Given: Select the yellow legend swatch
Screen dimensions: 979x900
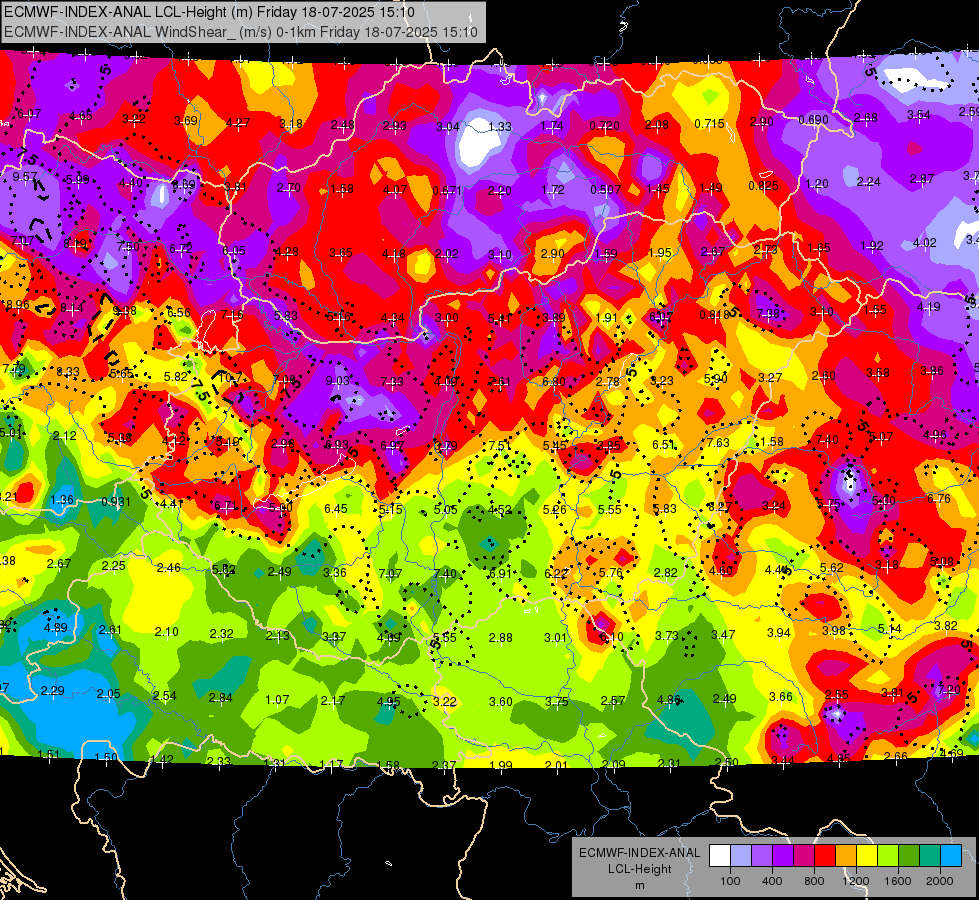Looking at the screenshot, I should pos(867,856).
